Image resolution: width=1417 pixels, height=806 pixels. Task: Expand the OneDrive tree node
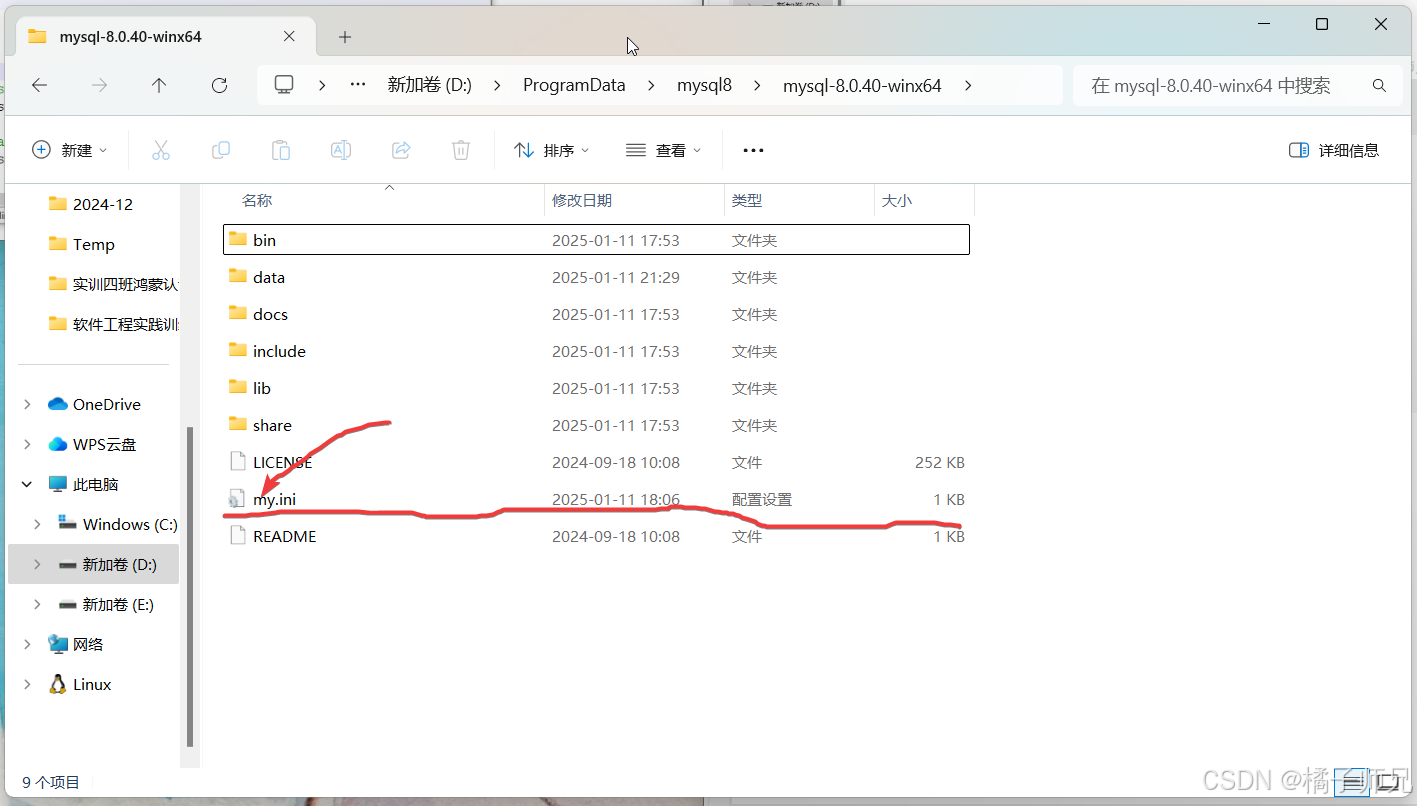(28, 404)
